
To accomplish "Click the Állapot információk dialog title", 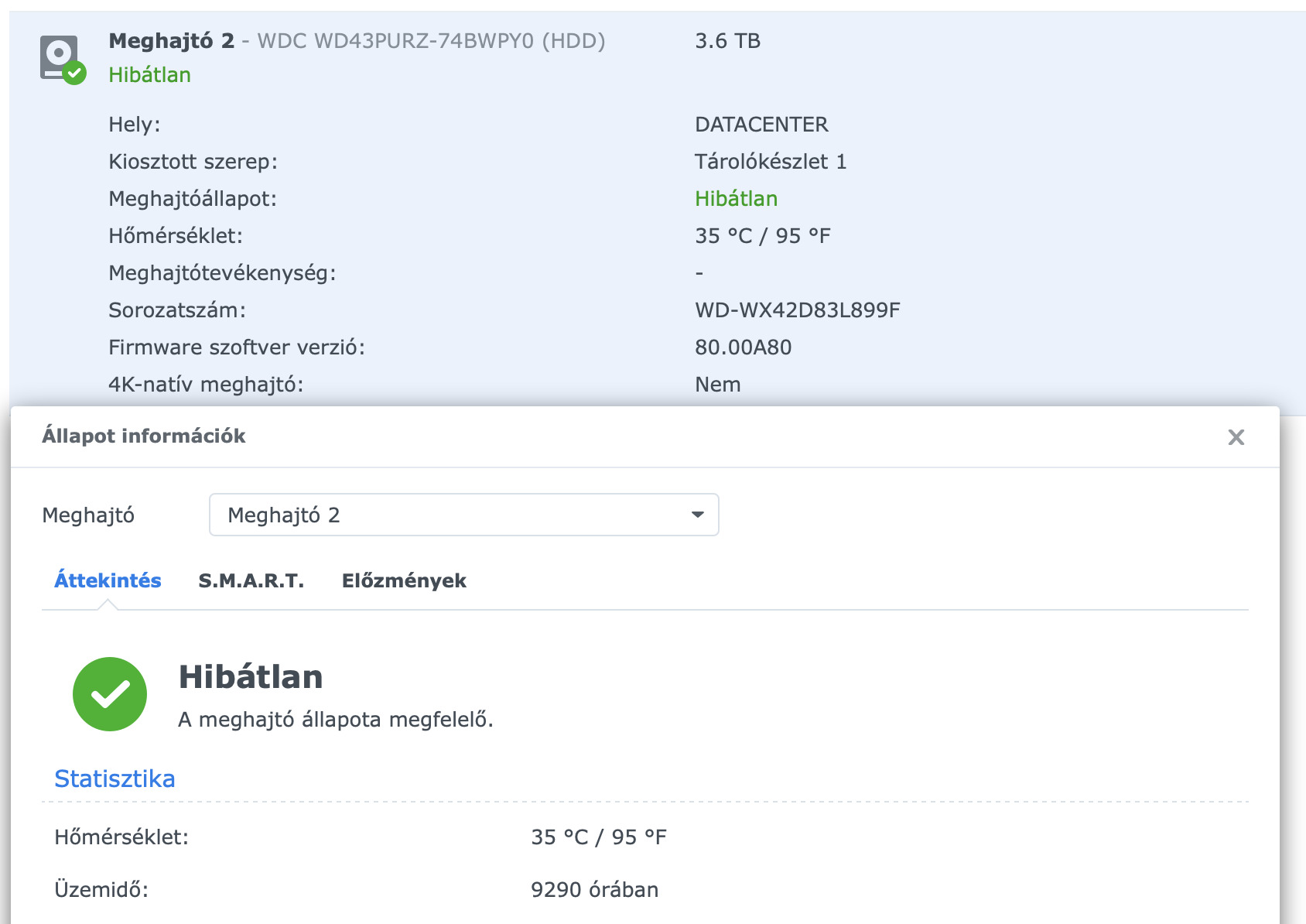I will pyautogui.click(x=143, y=436).
